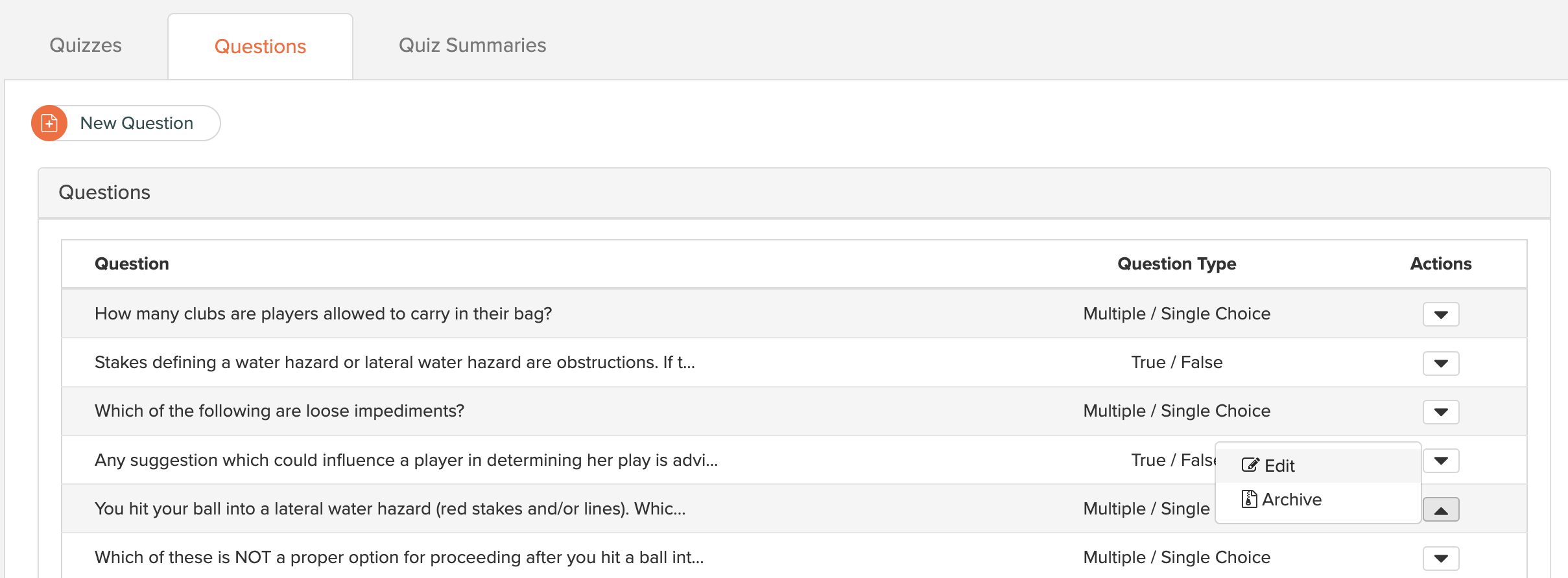Click the Question column header
Viewport: 1568px width, 578px height.
pyautogui.click(x=132, y=264)
